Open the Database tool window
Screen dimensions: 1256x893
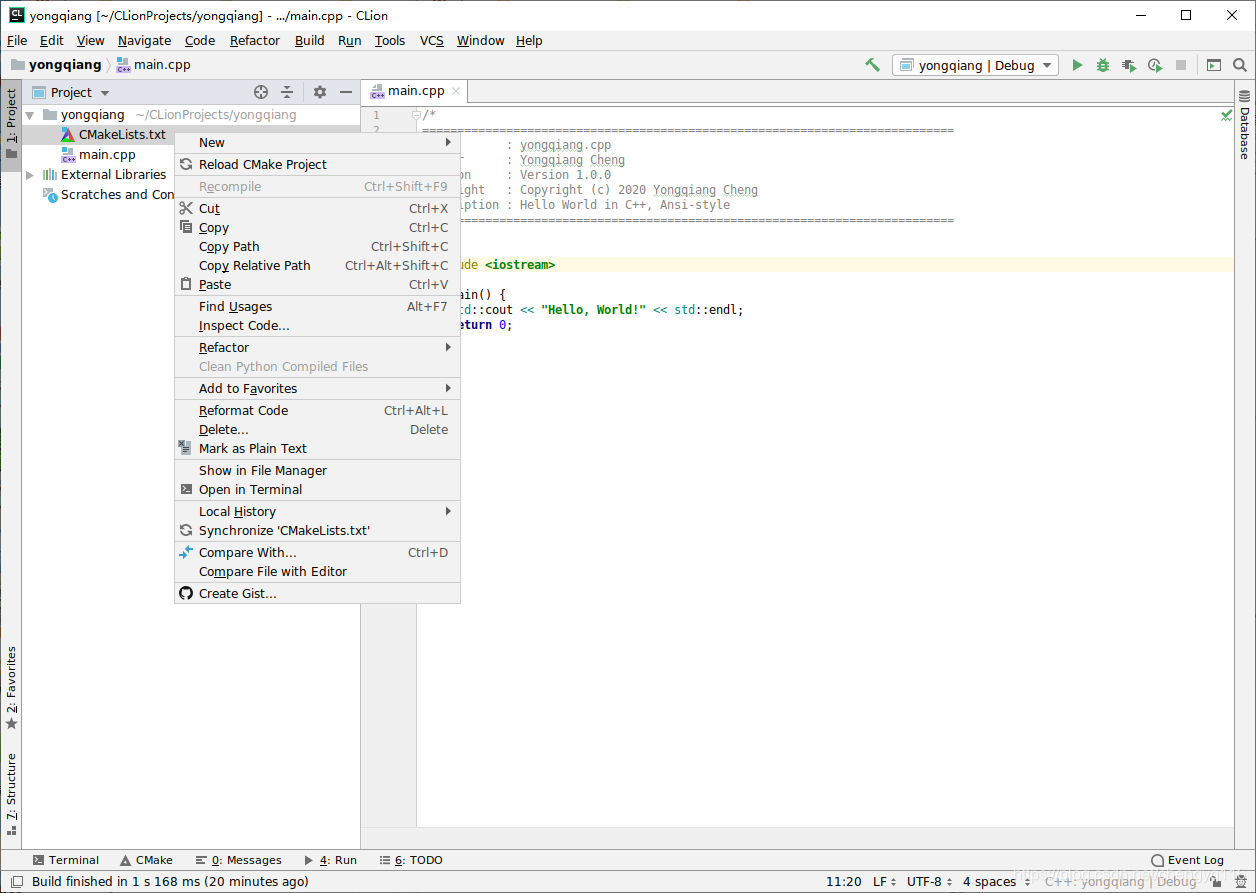1244,125
